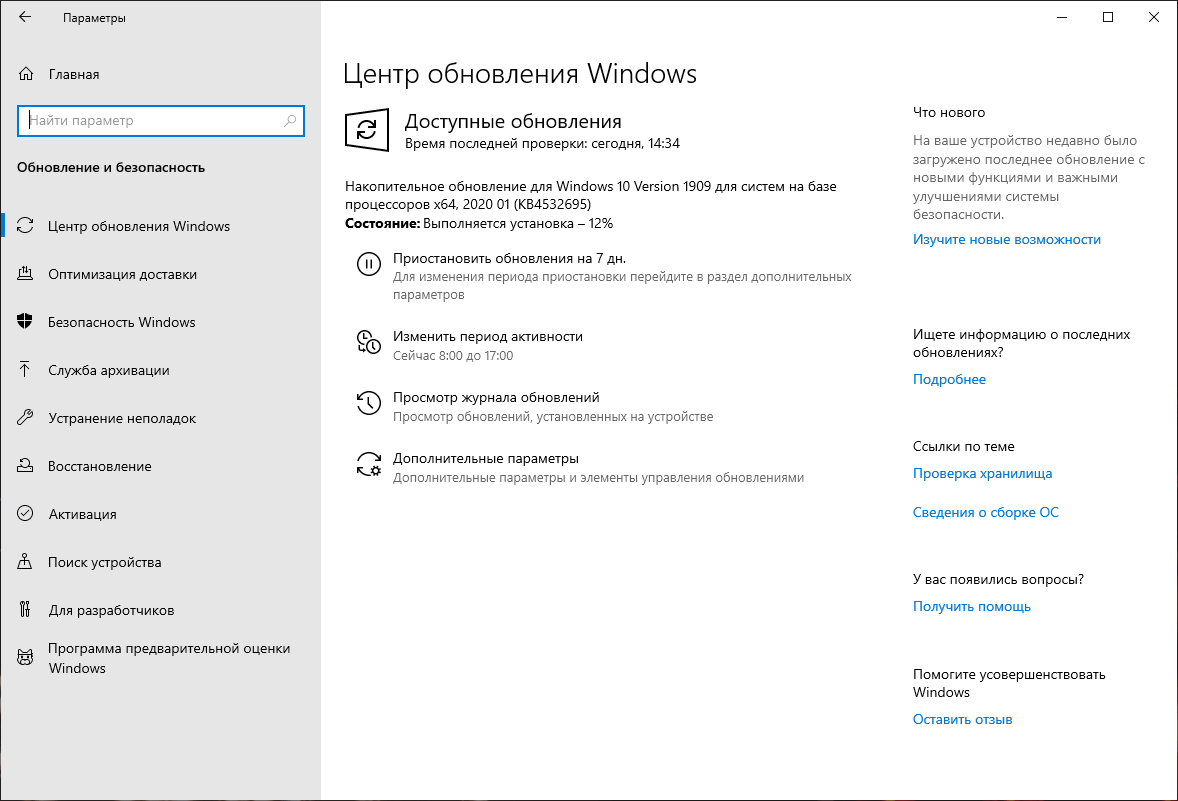Open Для разработчиков section icon
1178x801 pixels.
click(24, 610)
